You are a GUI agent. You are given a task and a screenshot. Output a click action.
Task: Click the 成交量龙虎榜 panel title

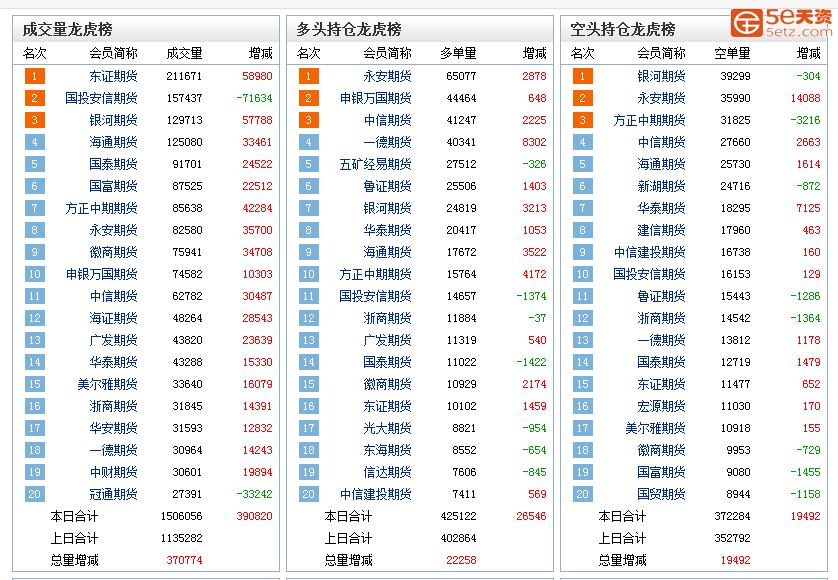[67, 29]
